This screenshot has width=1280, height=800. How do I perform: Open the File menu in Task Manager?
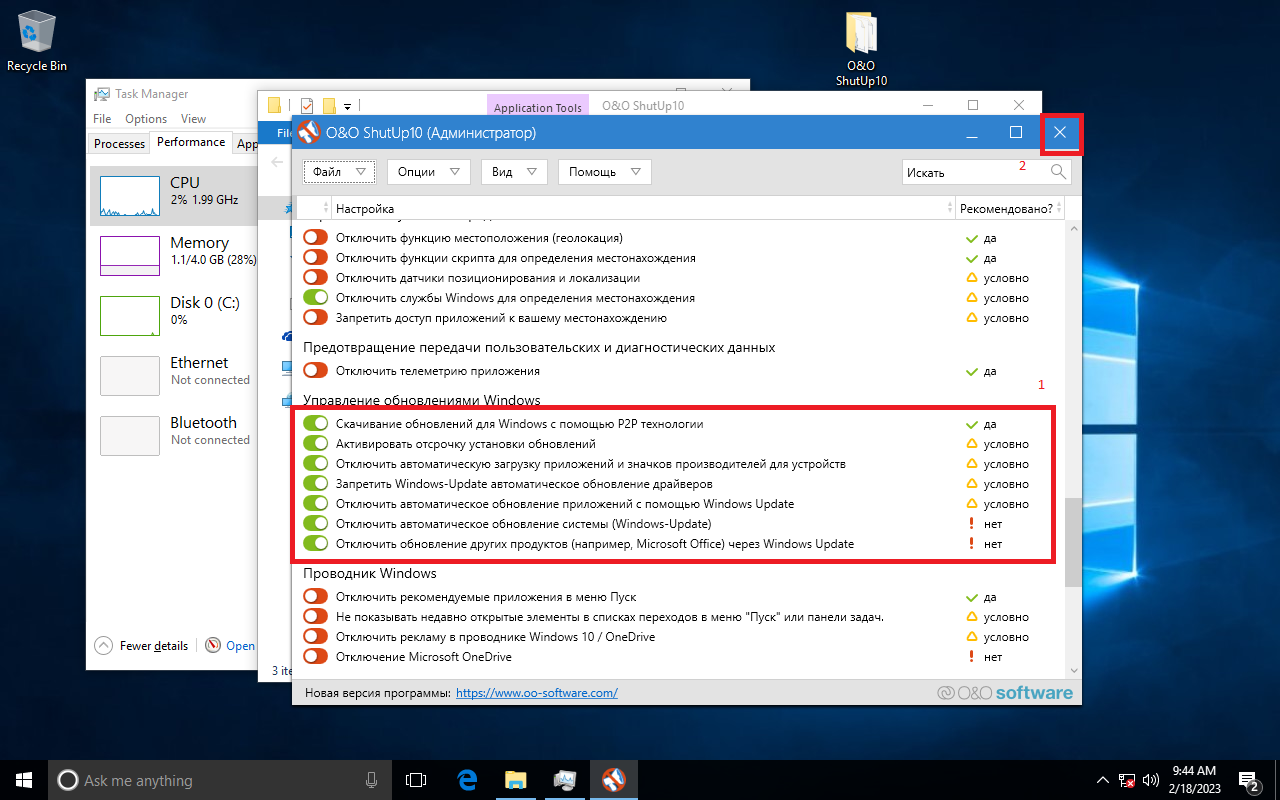pyautogui.click(x=102, y=119)
